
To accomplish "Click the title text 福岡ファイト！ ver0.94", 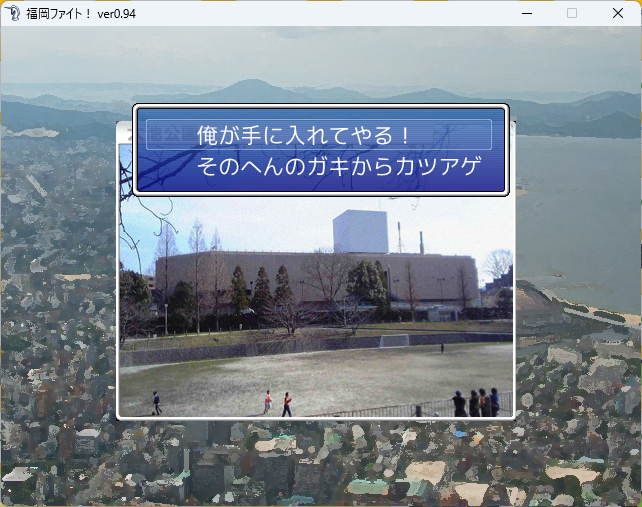I will [x=81, y=14].
